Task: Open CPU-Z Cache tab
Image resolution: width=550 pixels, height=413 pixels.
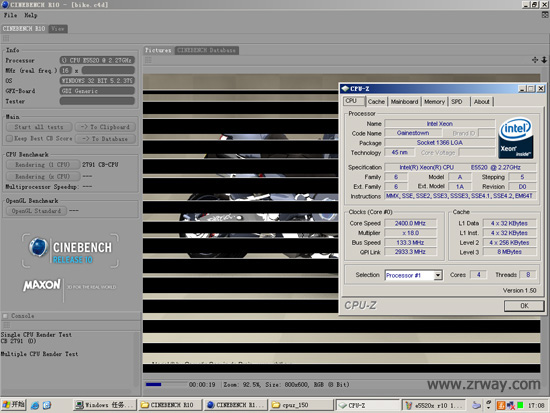Action: tap(376, 101)
